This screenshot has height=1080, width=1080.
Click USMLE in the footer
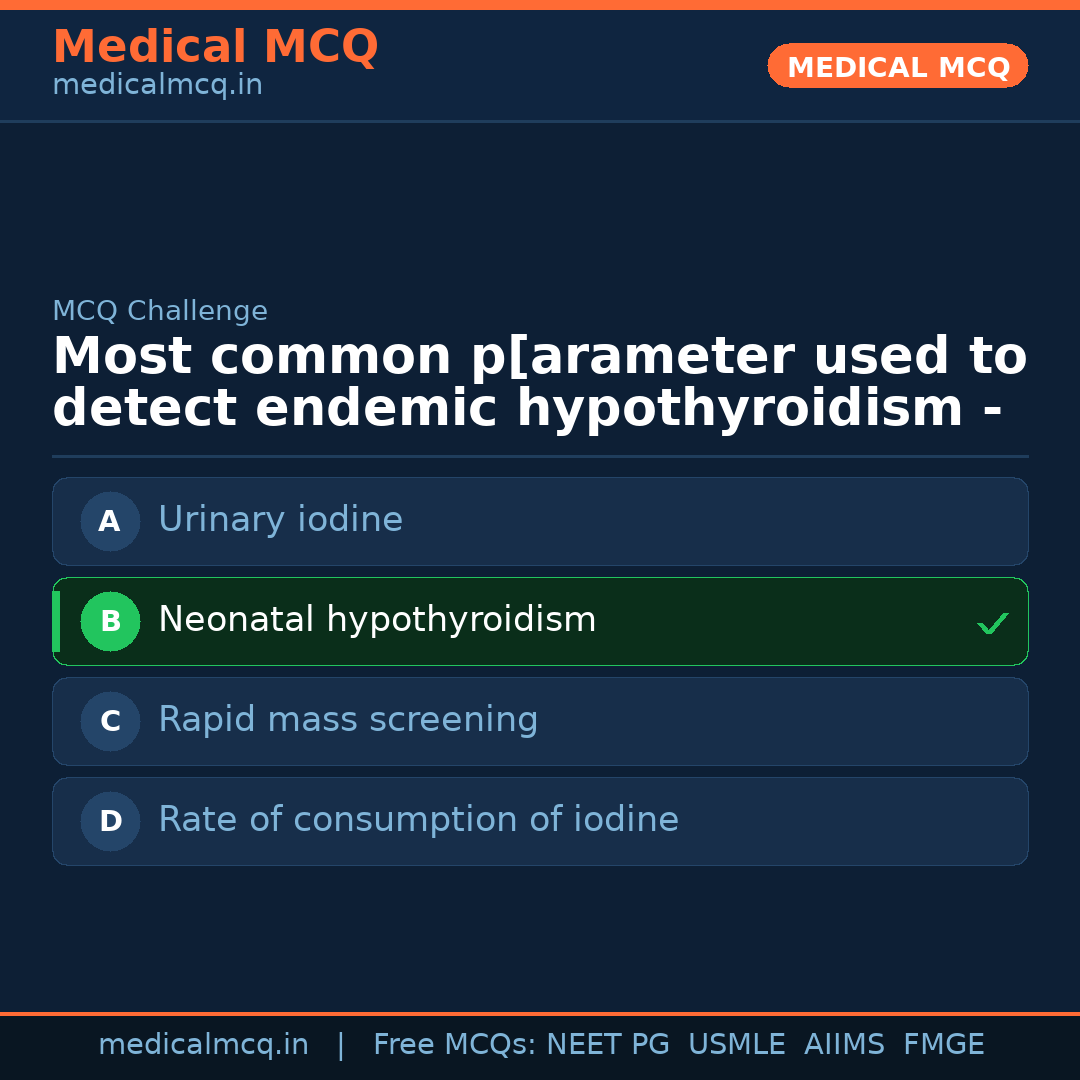(736, 1045)
